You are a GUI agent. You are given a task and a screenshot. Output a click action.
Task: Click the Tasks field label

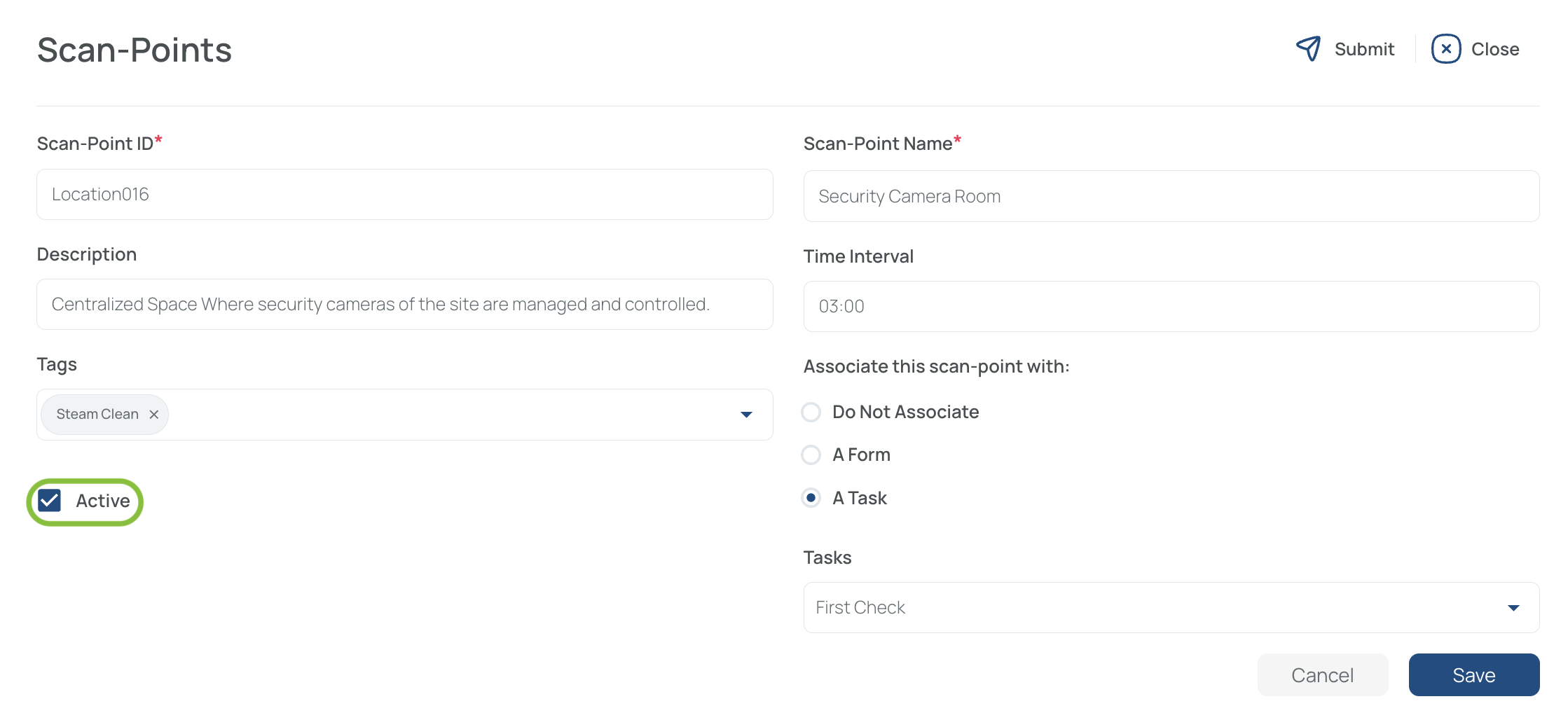(827, 558)
